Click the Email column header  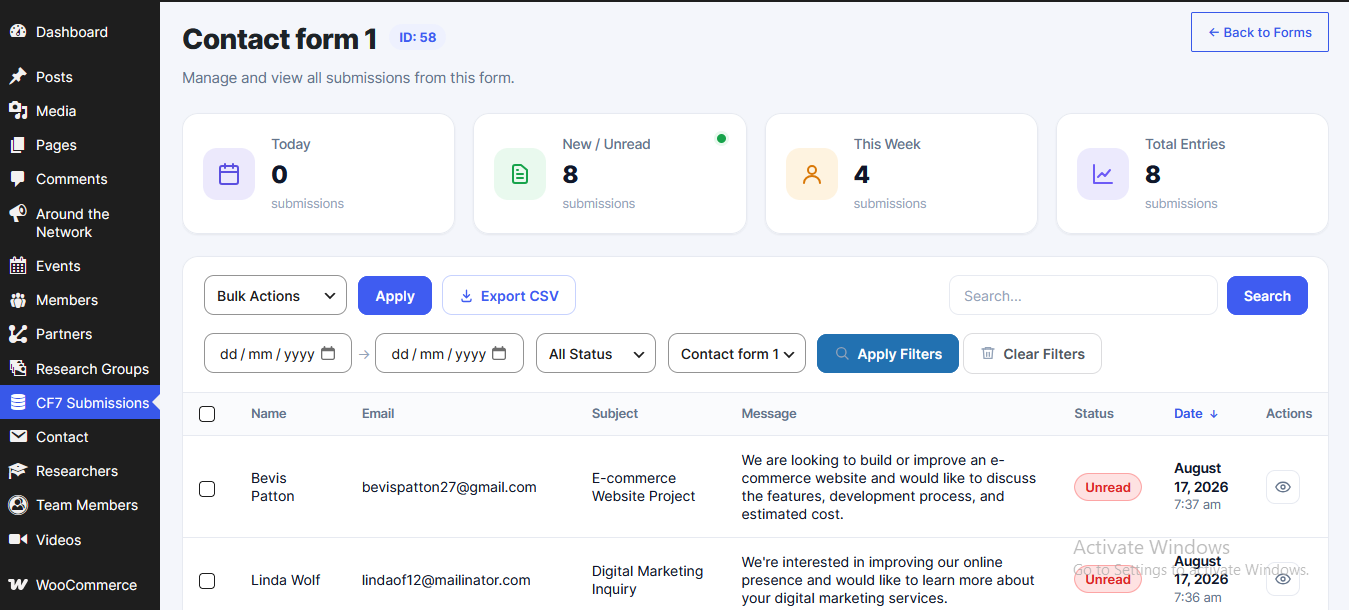378,413
